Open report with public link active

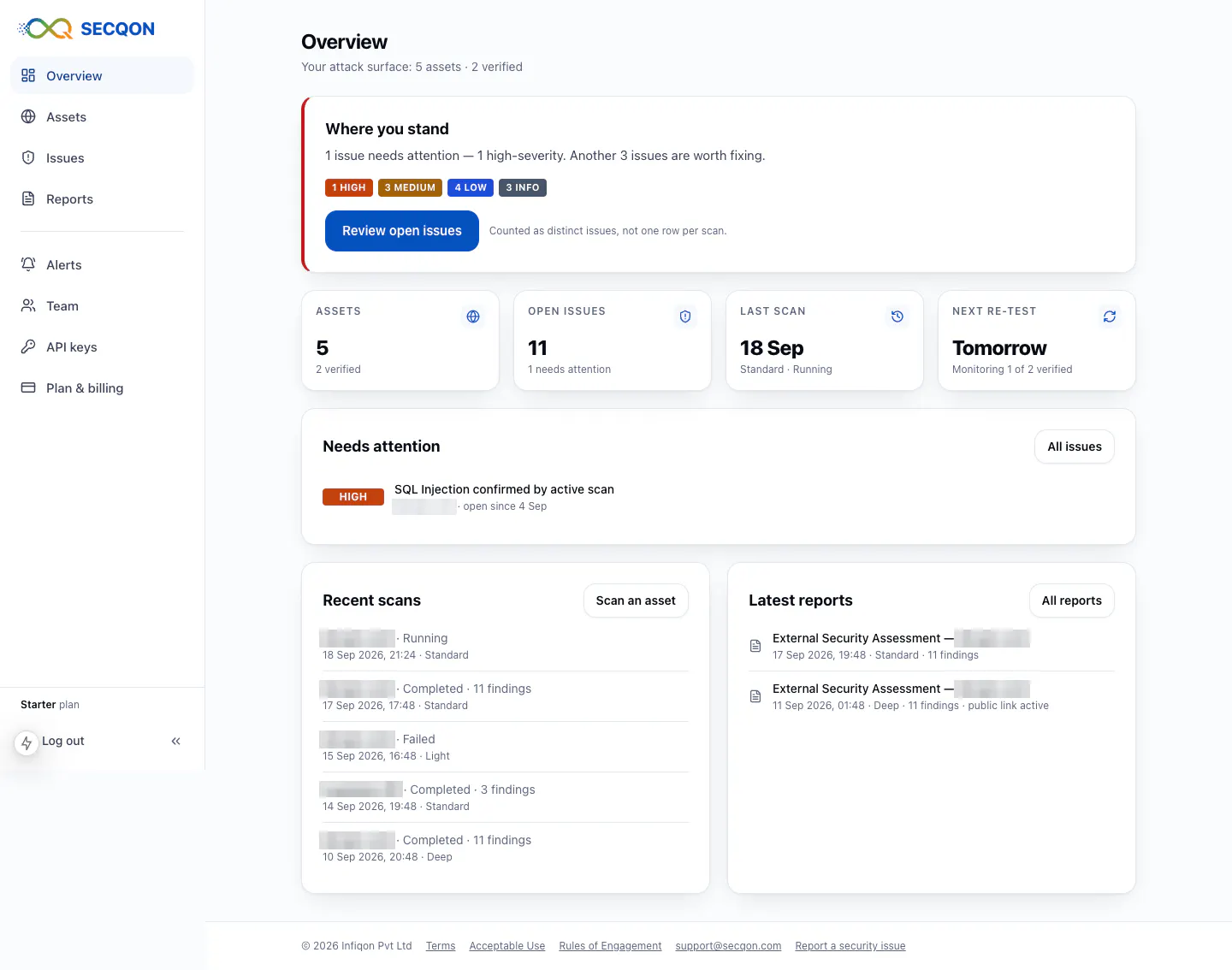(932, 696)
